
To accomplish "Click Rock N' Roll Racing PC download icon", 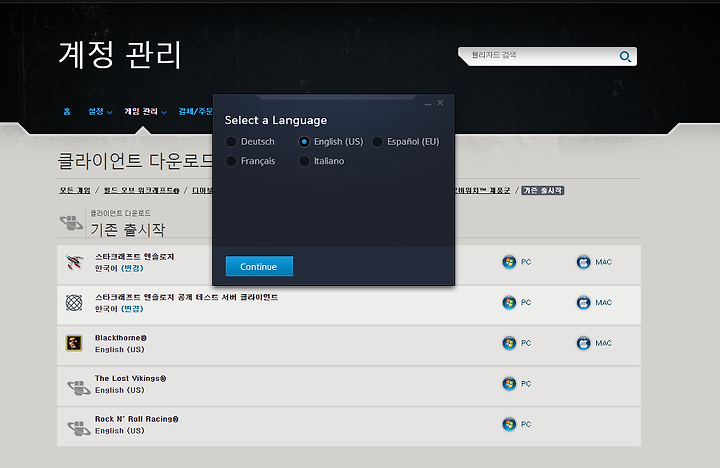I will [509, 424].
